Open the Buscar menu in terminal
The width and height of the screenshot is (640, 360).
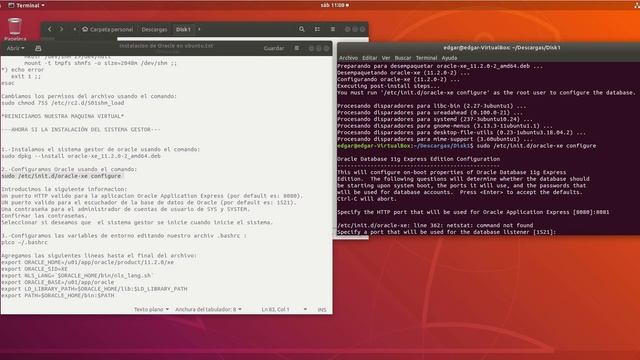click(x=403, y=58)
